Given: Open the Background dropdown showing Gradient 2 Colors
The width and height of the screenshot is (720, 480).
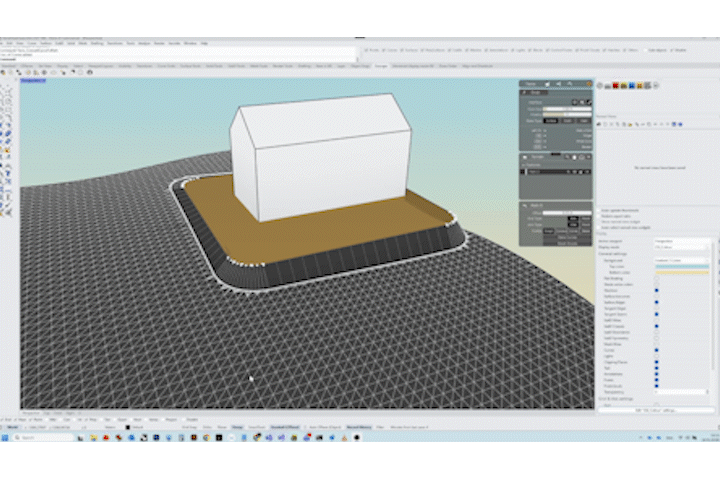Looking at the screenshot, I should [x=682, y=260].
